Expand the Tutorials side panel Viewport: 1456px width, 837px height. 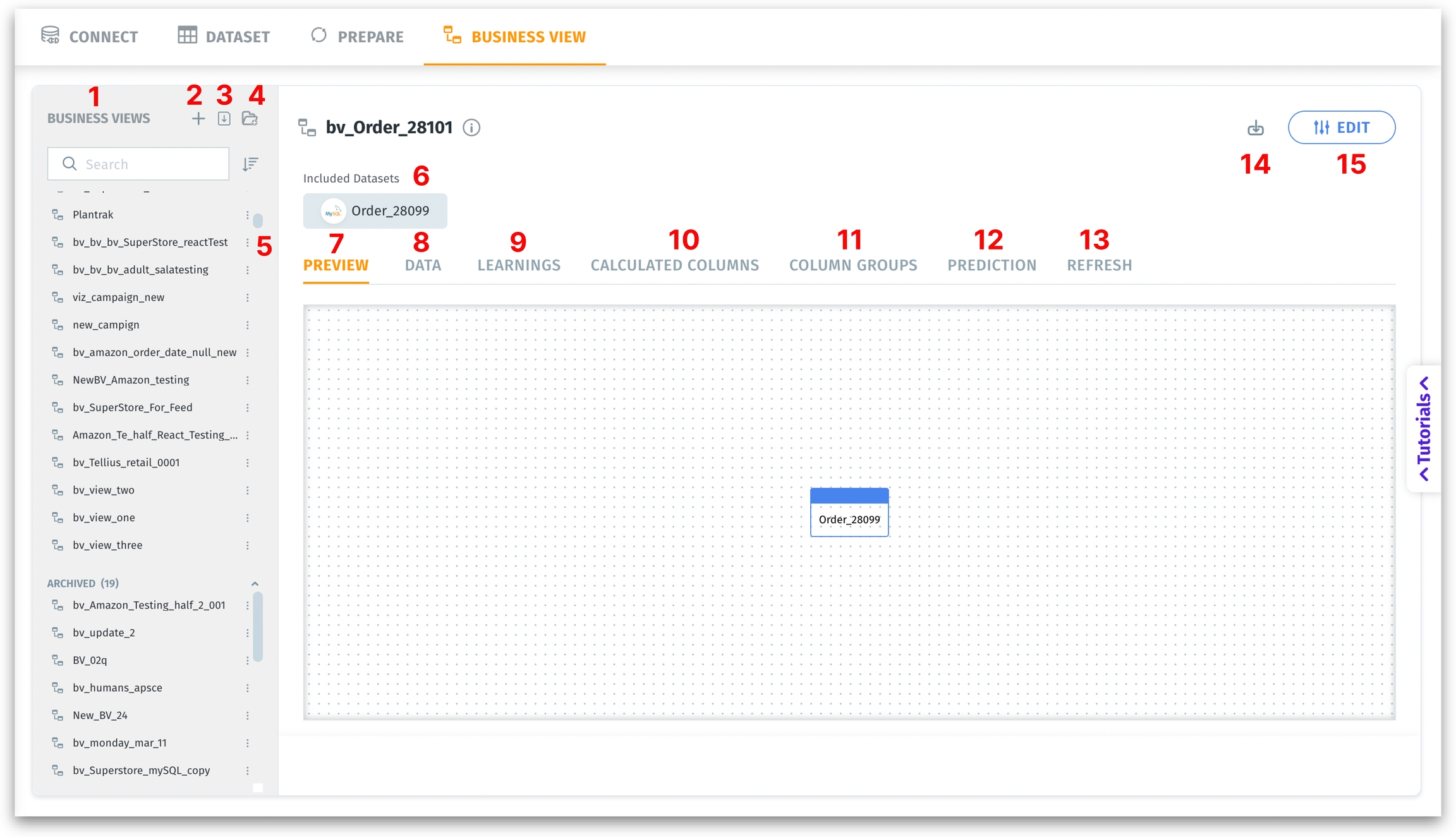pyautogui.click(x=1424, y=429)
